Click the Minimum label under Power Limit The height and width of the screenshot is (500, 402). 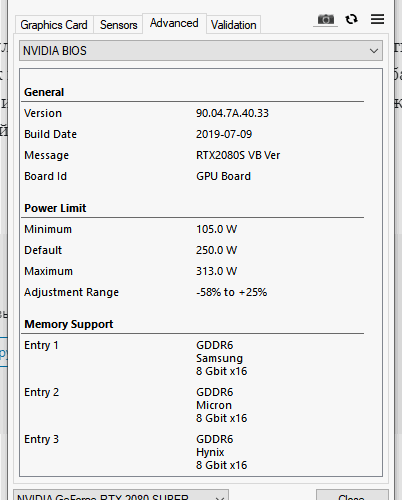(48, 229)
